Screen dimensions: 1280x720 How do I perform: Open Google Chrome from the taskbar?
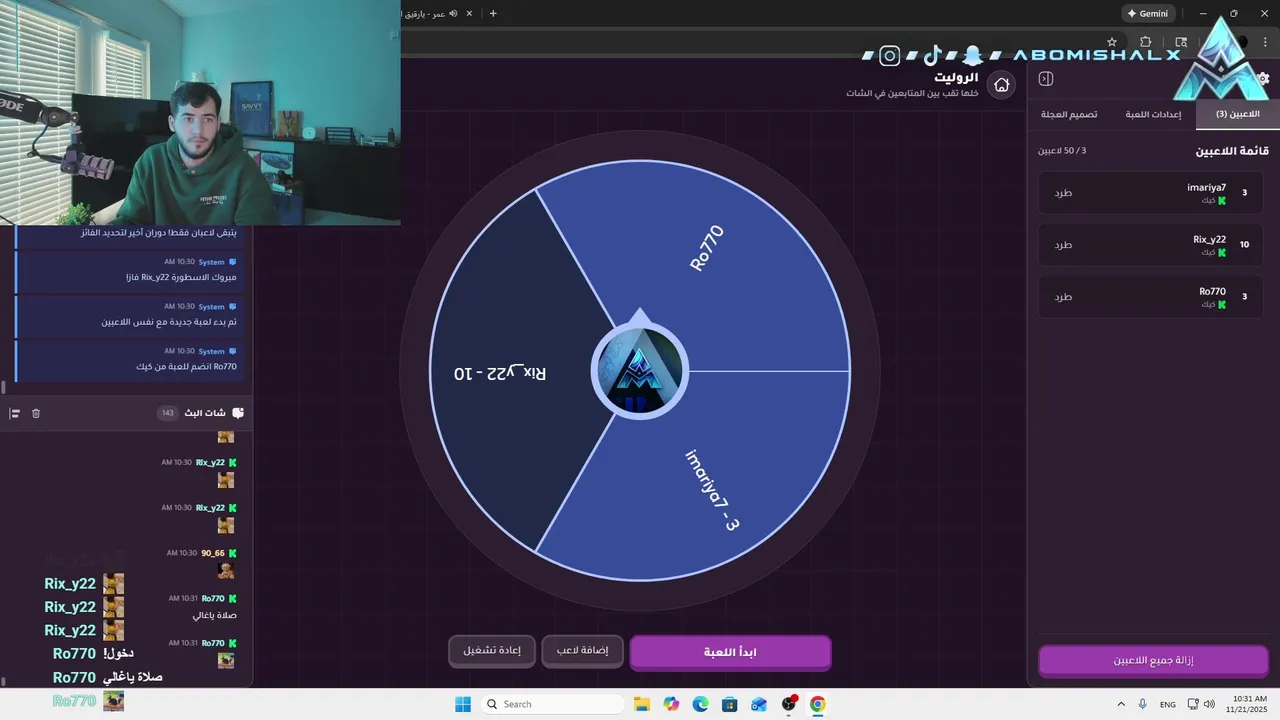[818, 704]
